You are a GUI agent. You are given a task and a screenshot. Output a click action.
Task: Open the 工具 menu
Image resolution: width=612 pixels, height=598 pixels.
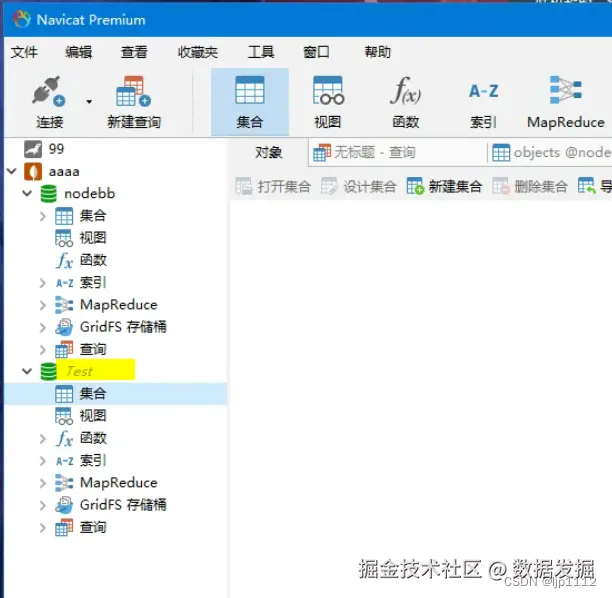pos(261,52)
